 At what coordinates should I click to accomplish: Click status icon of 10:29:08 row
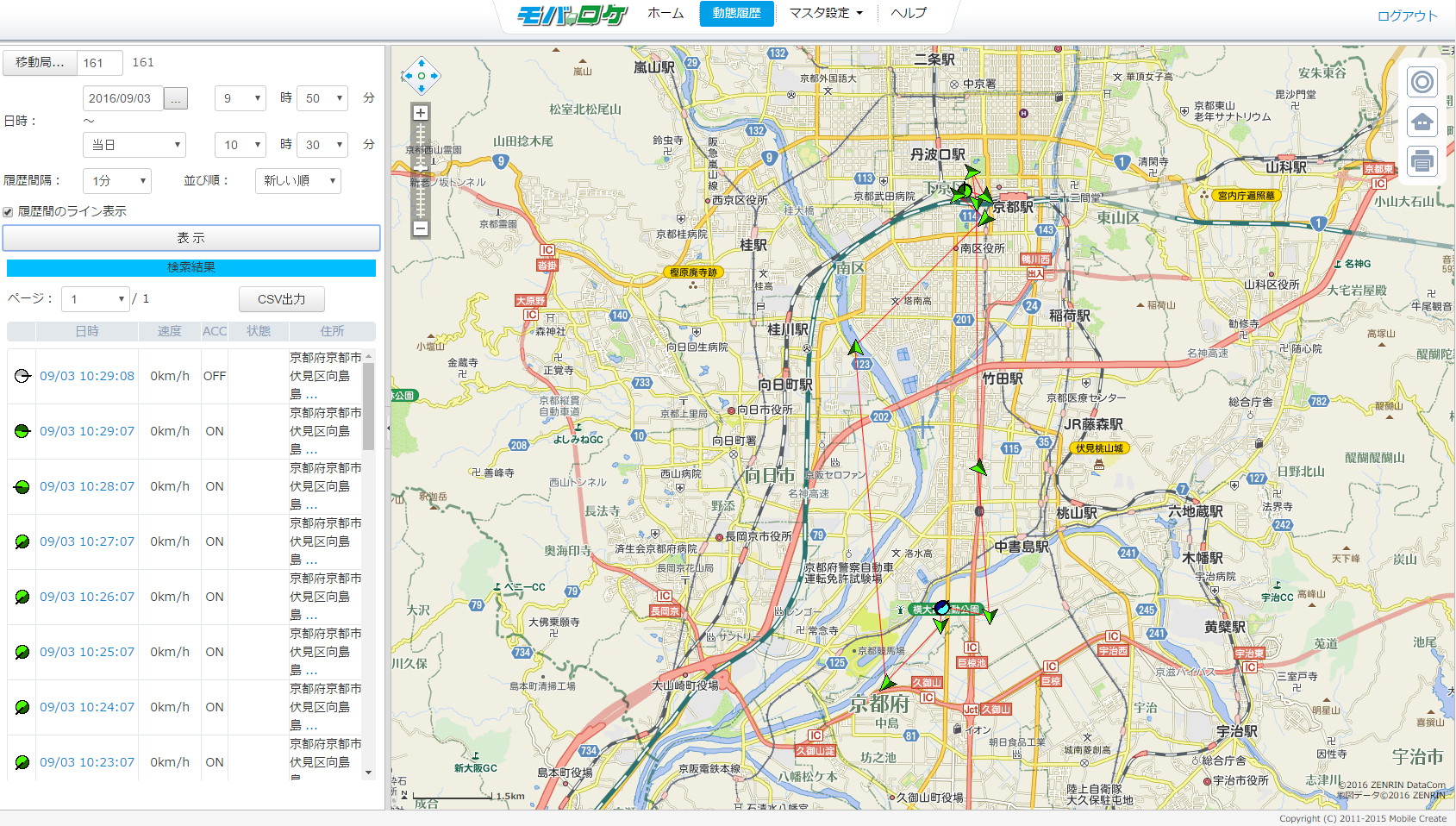pos(22,376)
